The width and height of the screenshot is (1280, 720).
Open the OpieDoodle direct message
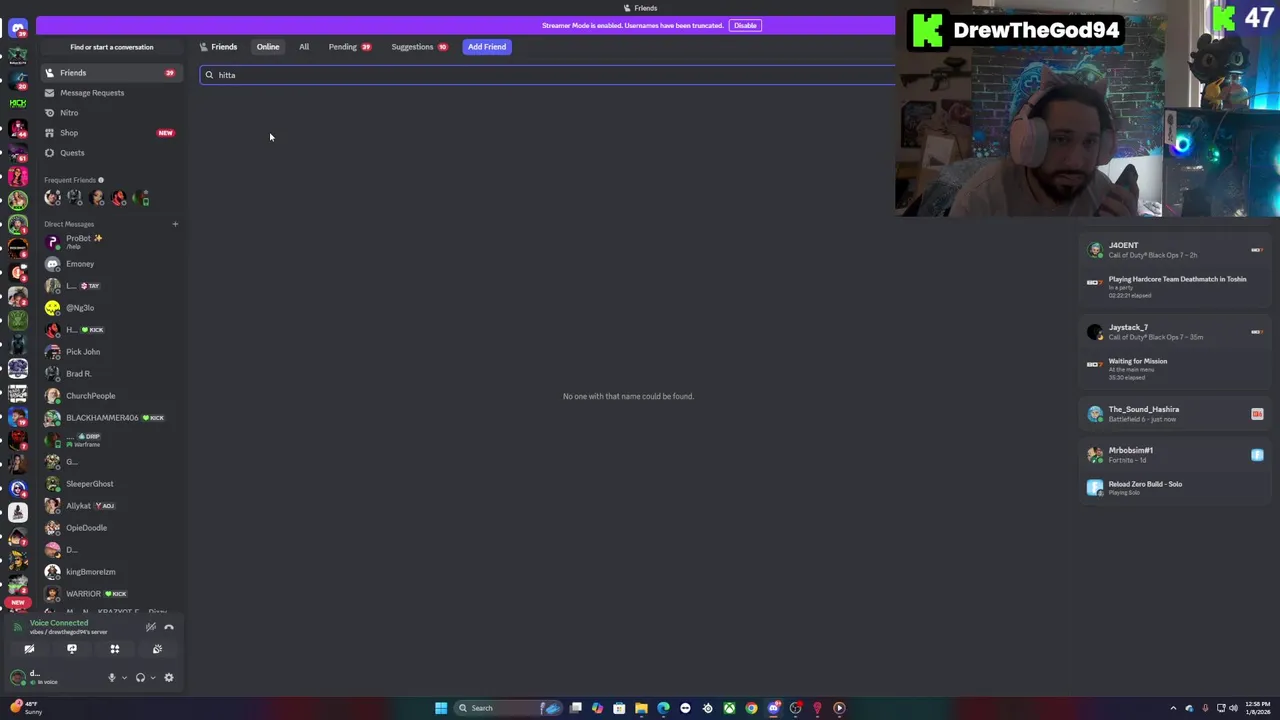[111, 528]
